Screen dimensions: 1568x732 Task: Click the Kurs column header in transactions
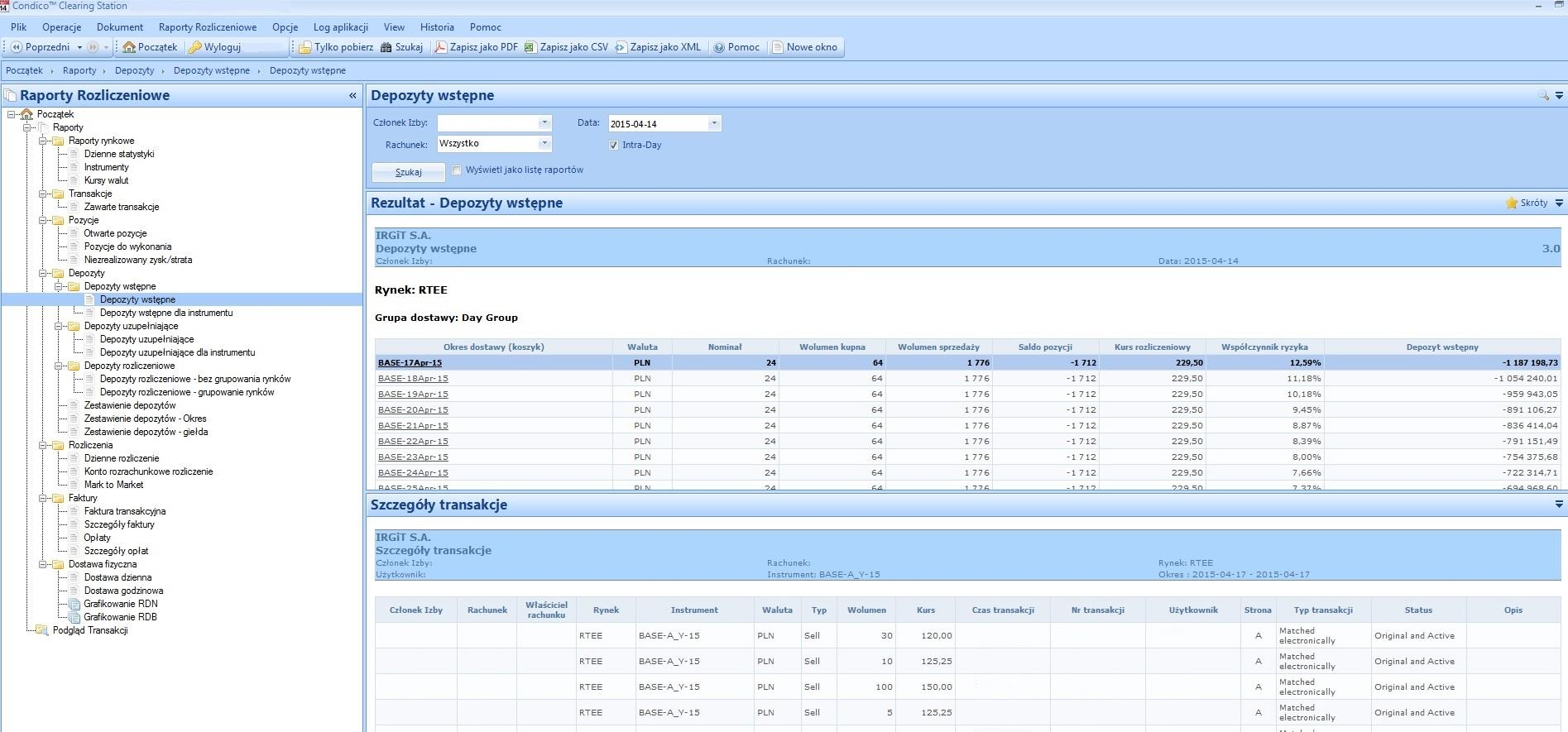click(x=926, y=610)
